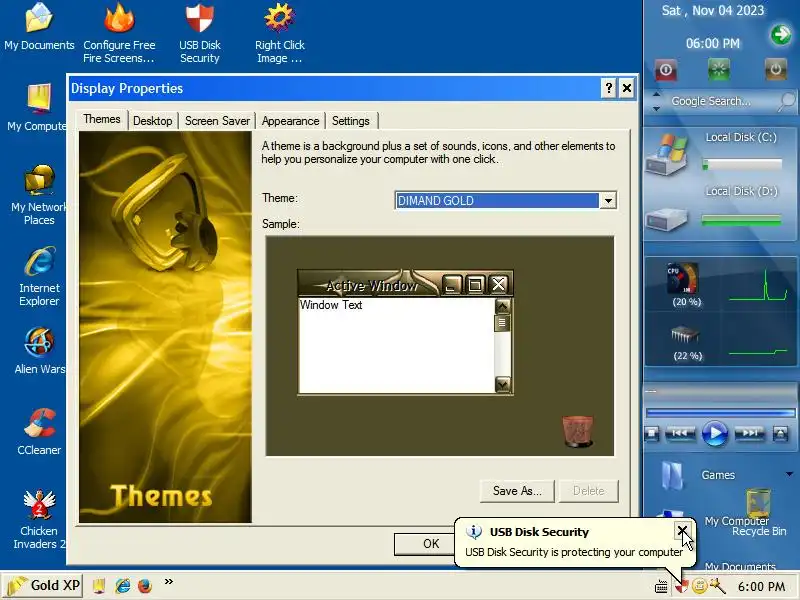The height and width of the screenshot is (600, 800).
Task: Close the USB Disk Security balloon
Action: 682,531
